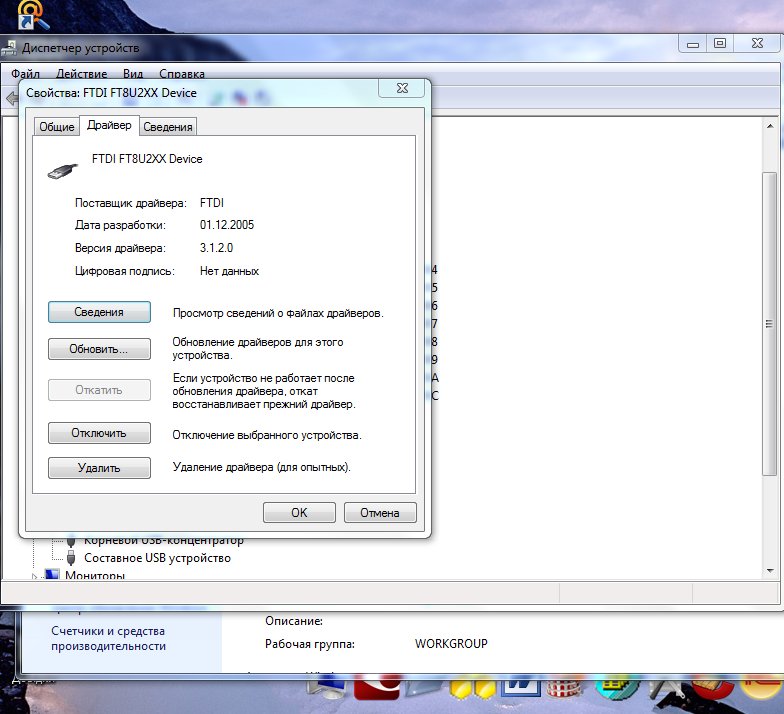Open the Действие menu
784x714 pixels.
(x=82, y=74)
